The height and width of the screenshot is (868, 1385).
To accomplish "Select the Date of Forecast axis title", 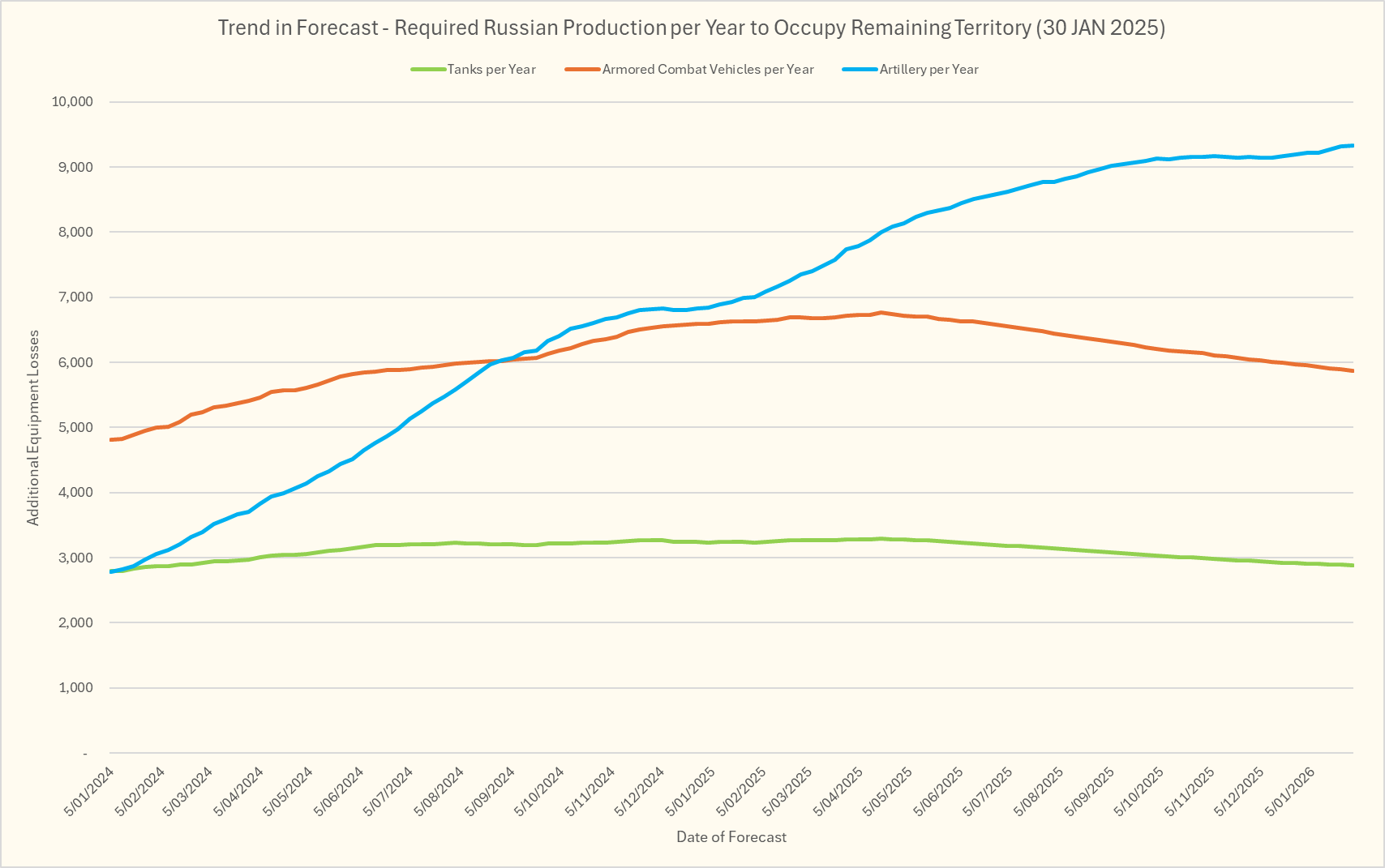I will 731,837.
